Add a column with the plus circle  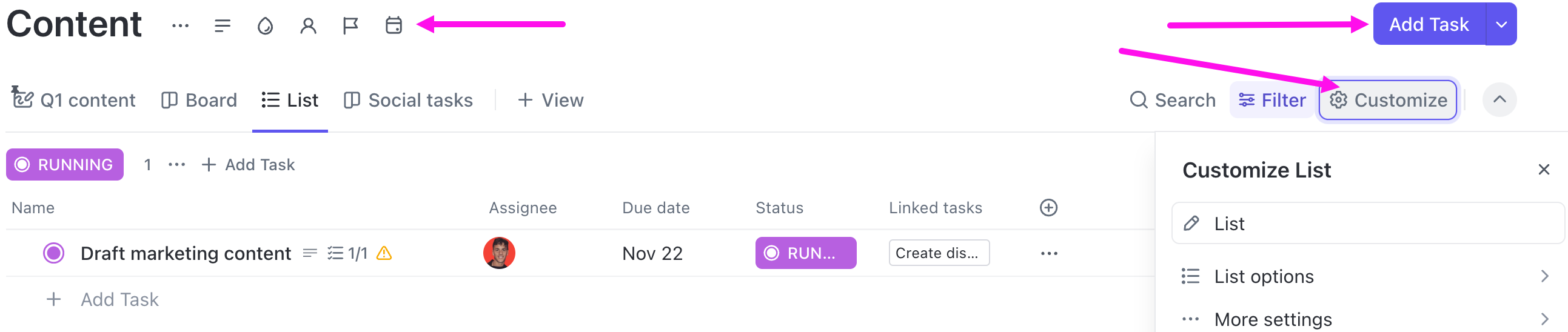click(1048, 208)
